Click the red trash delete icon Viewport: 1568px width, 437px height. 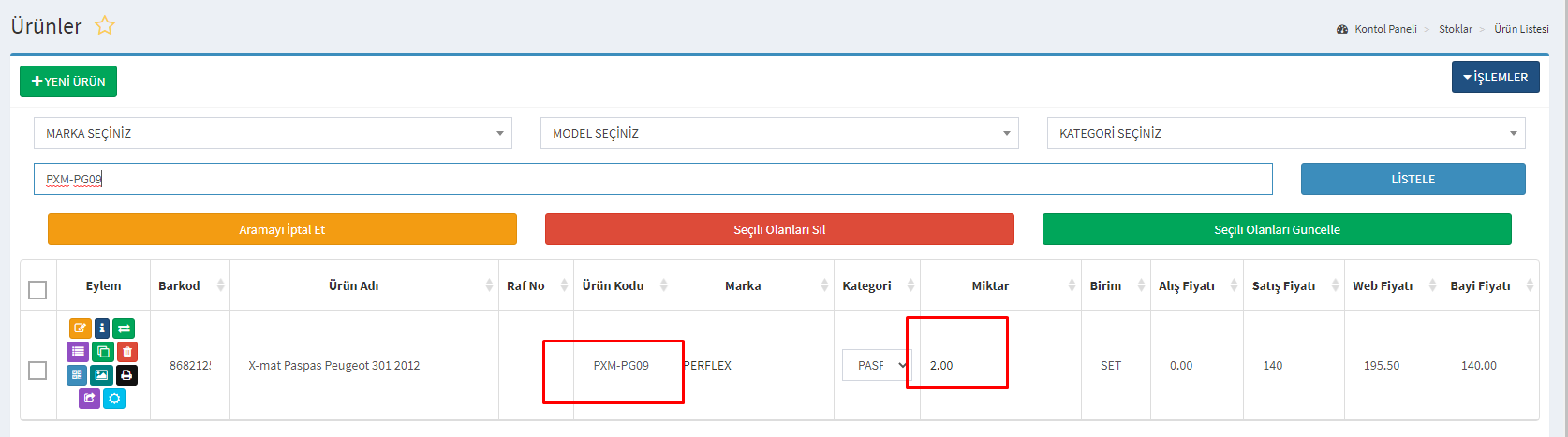127,352
